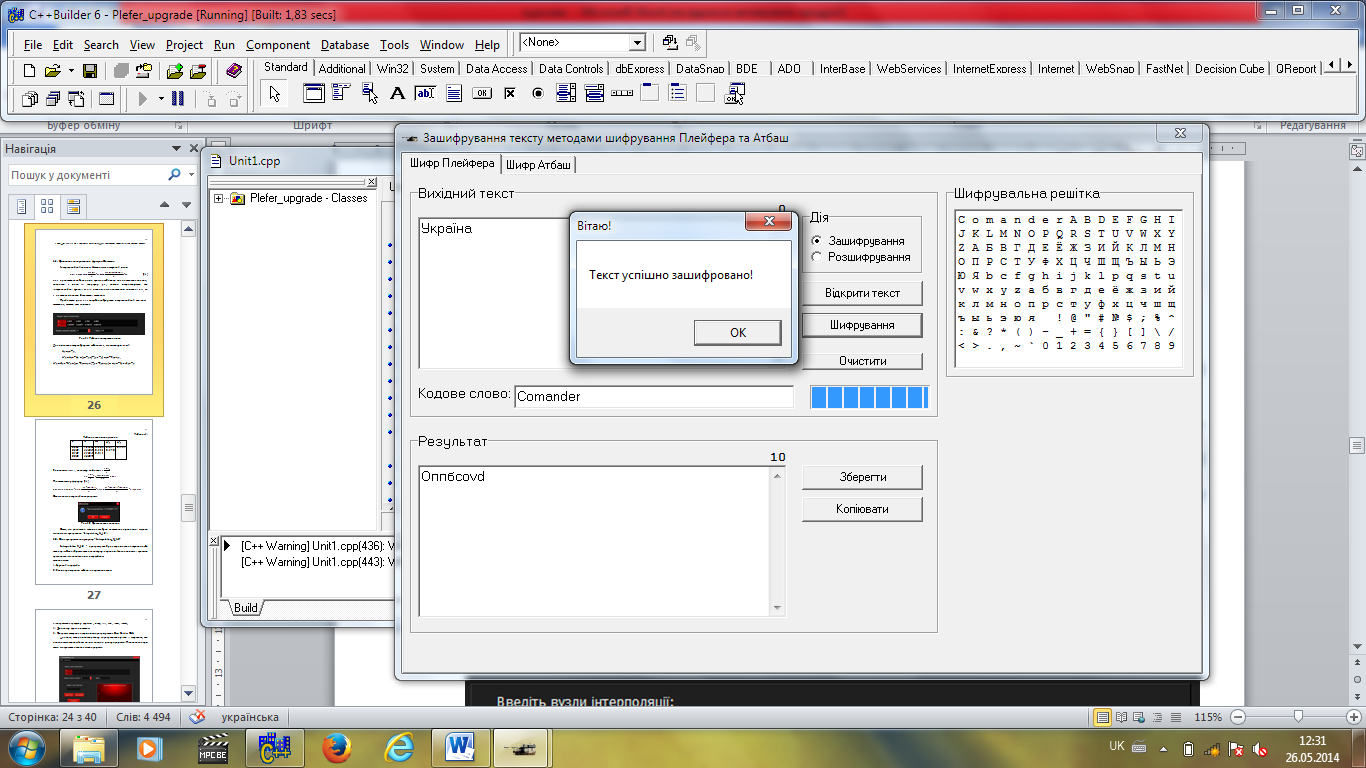Click the Start button on taskbar
1366x768 pixels.
pos(27,746)
